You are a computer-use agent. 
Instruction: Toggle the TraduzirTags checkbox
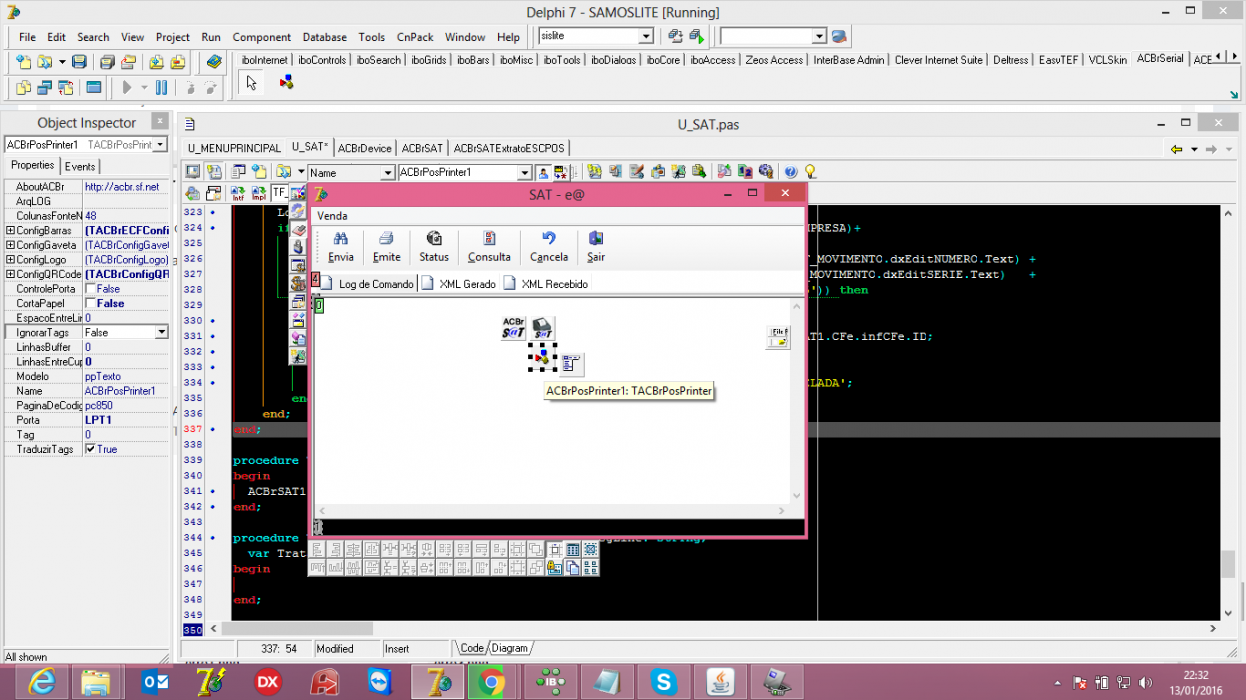click(x=90, y=449)
